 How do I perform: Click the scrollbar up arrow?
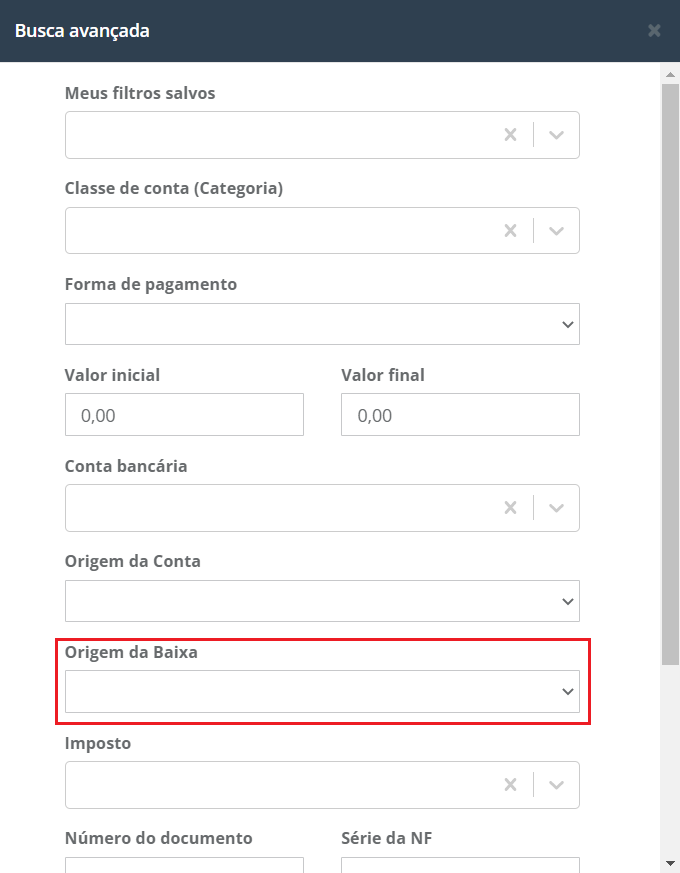(670, 74)
